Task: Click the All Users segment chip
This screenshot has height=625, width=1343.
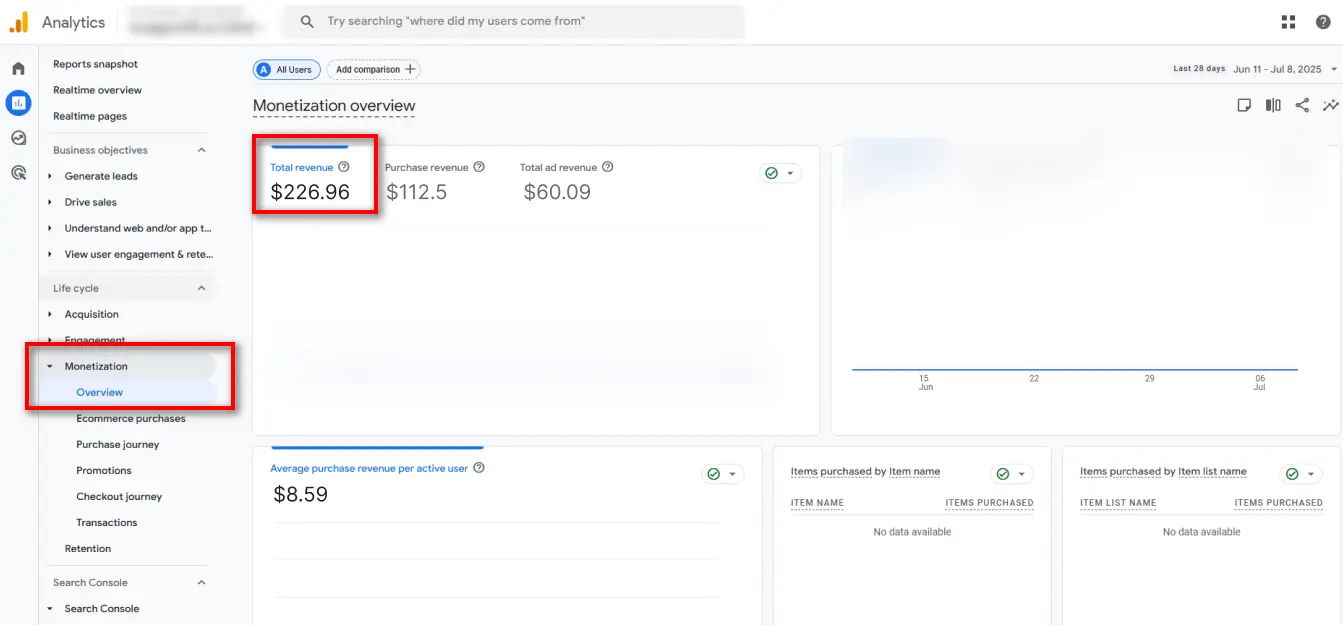Action: point(286,69)
